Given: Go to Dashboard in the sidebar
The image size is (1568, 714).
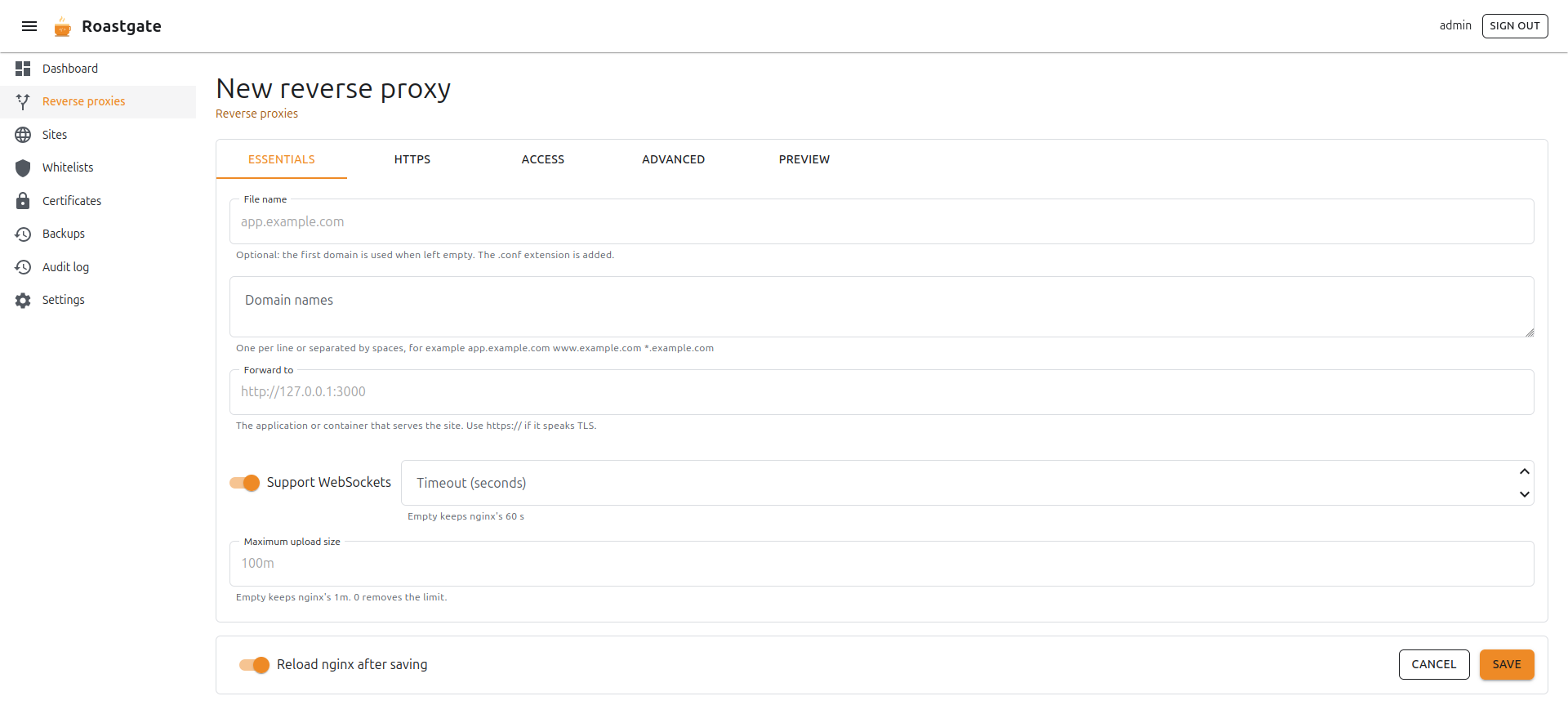Looking at the screenshot, I should point(98,69).
